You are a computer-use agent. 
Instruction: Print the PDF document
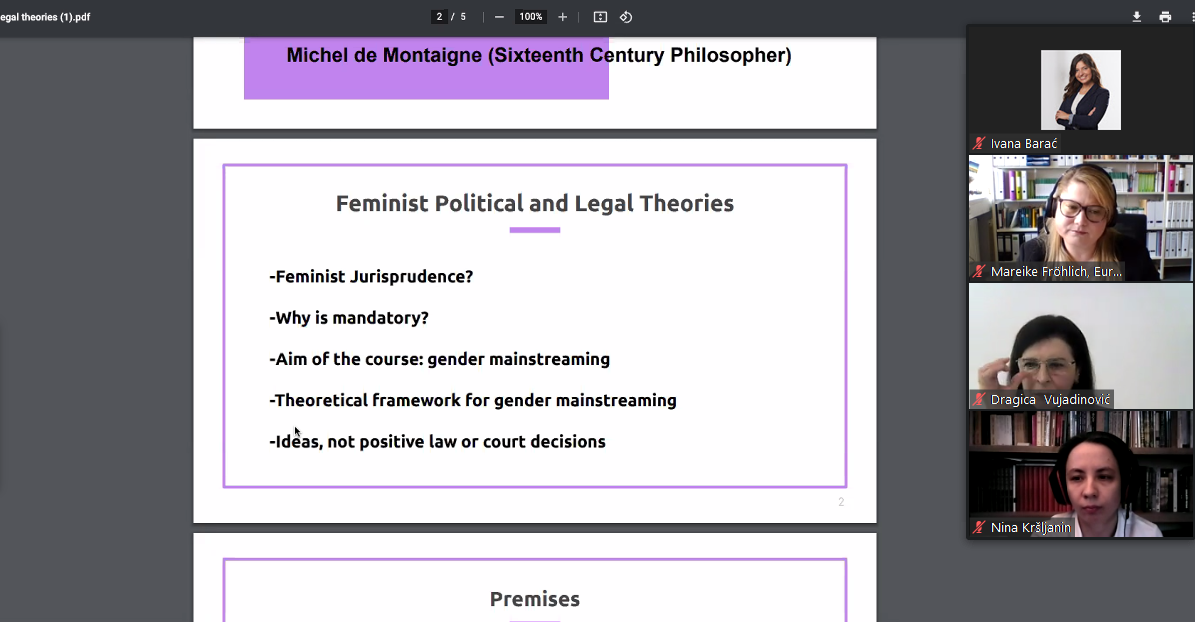(1165, 17)
